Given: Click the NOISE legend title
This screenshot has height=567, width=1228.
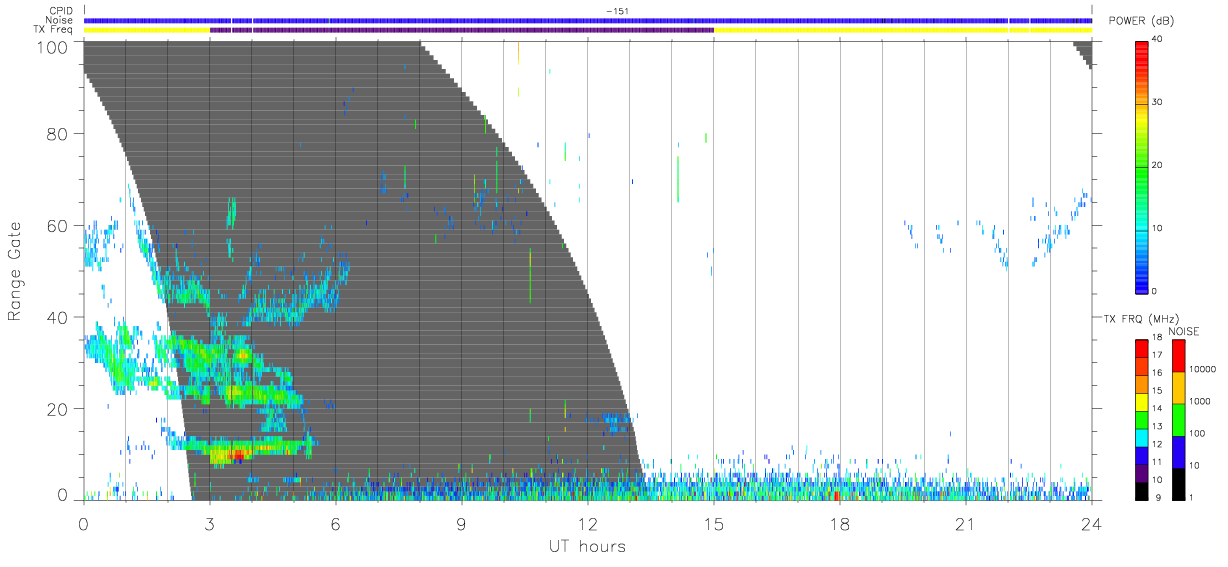Looking at the screenshot, I should 1183,331.
